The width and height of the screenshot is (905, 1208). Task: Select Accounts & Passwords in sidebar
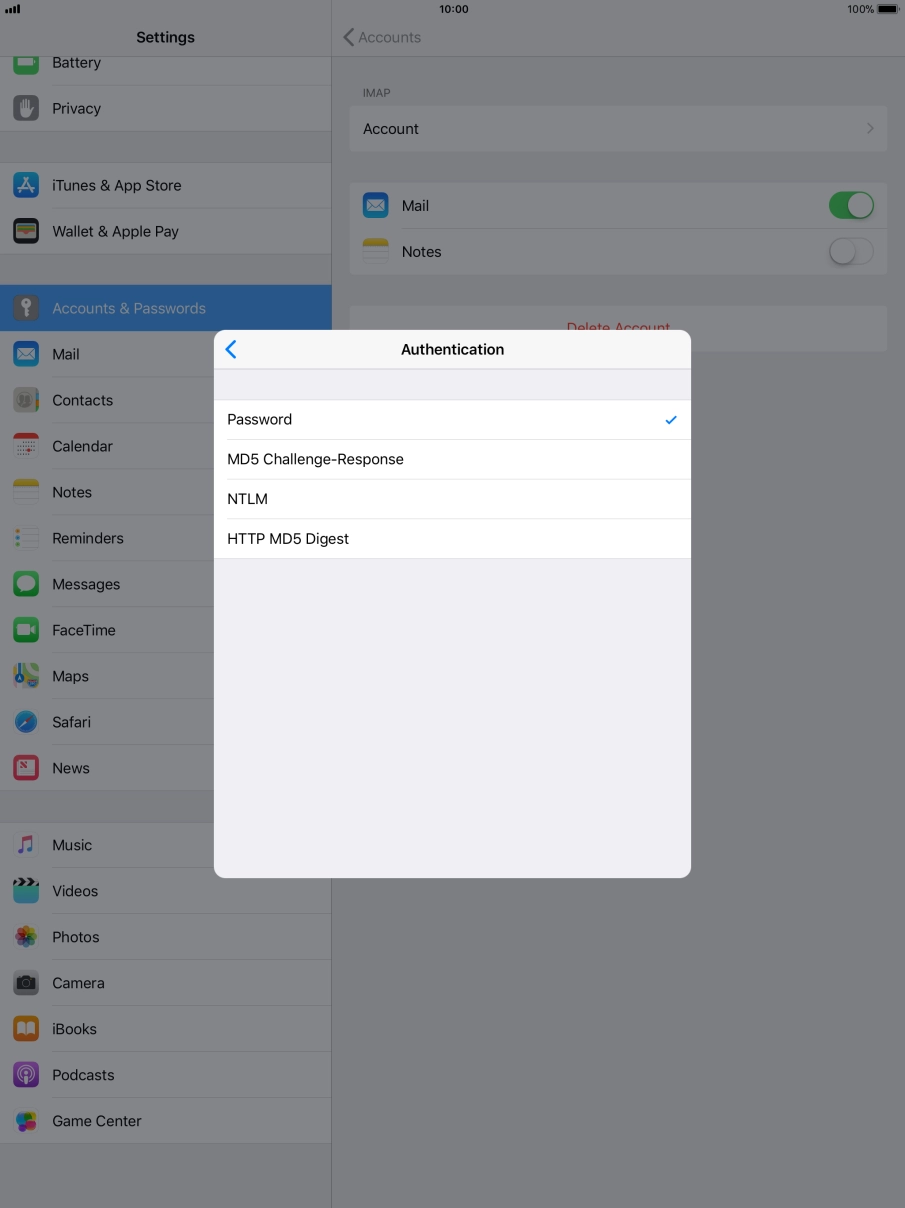(x=128, y=308)
